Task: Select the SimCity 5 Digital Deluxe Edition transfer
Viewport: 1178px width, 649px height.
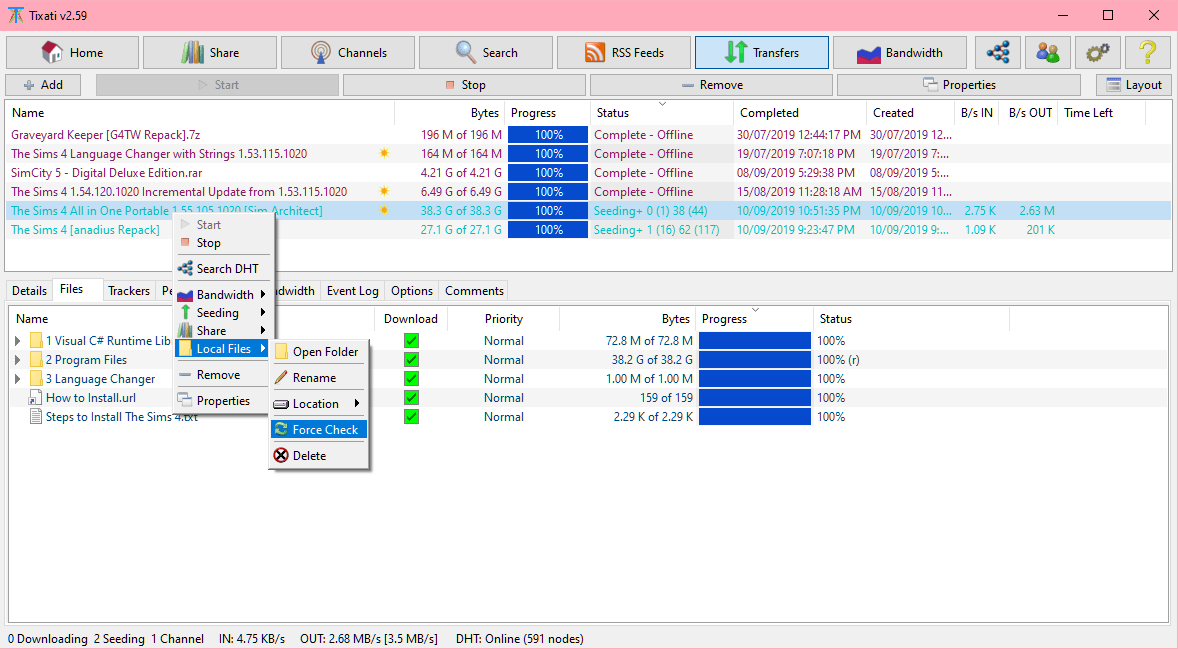Action: [x=107, y=173]
